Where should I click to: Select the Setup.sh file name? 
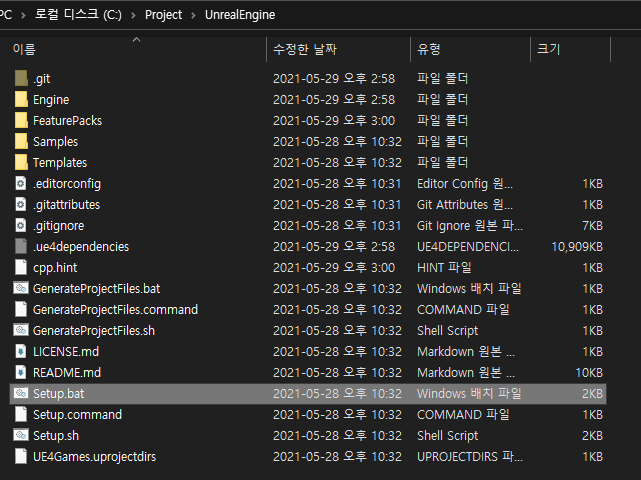pos(56,436)
